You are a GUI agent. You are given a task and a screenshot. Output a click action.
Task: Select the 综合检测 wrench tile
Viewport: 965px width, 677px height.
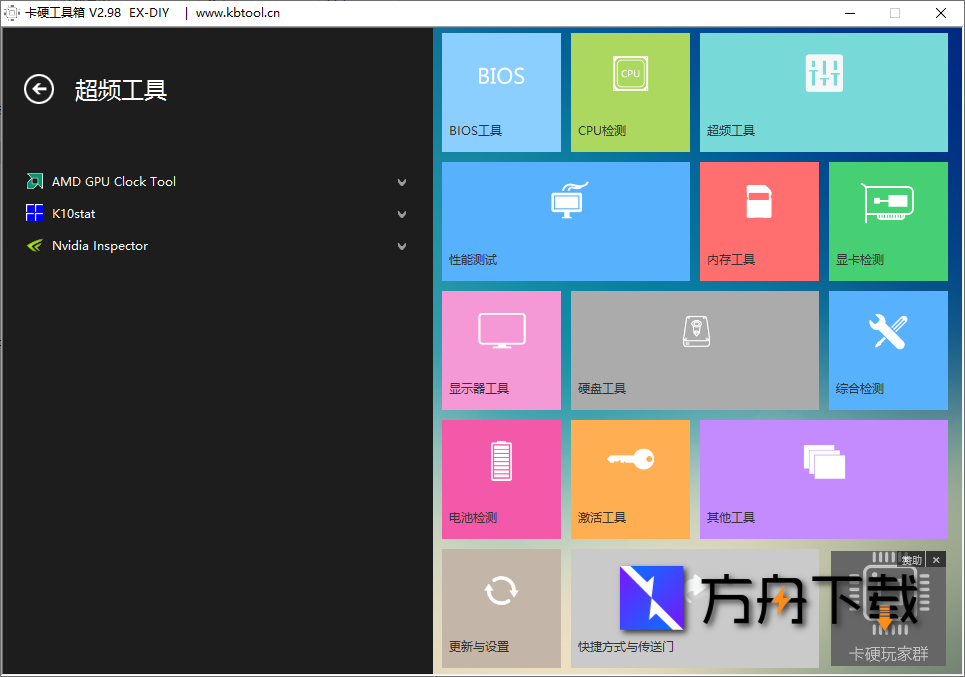(887, 350)
